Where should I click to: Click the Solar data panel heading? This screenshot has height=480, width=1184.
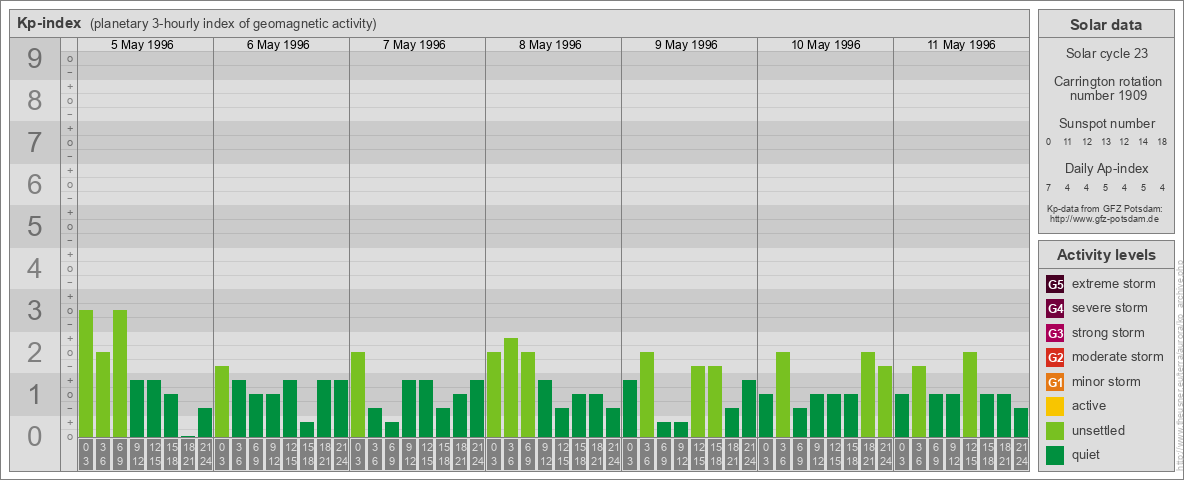tap(1105, 25)
